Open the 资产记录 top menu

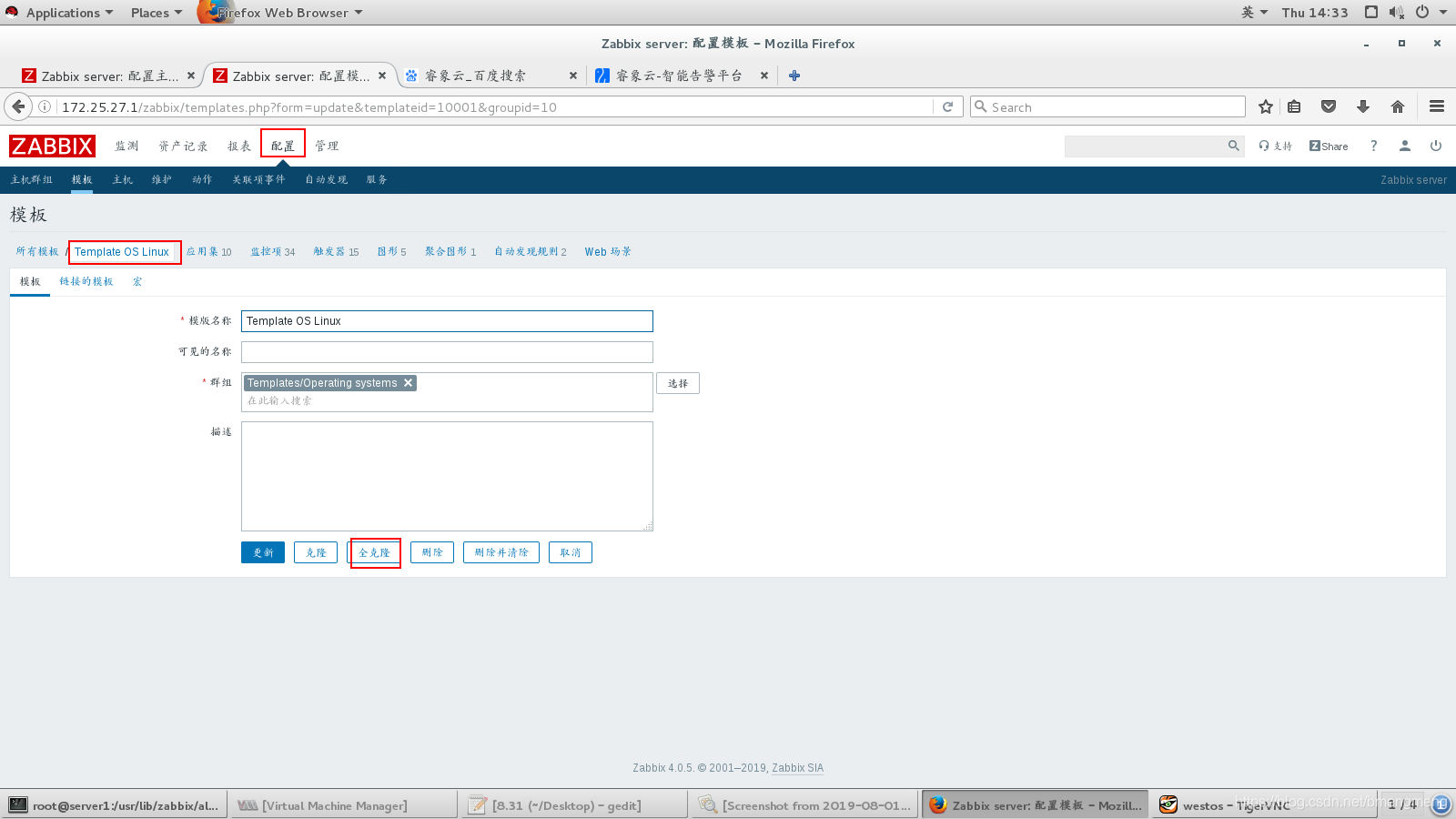pos(183,146)
